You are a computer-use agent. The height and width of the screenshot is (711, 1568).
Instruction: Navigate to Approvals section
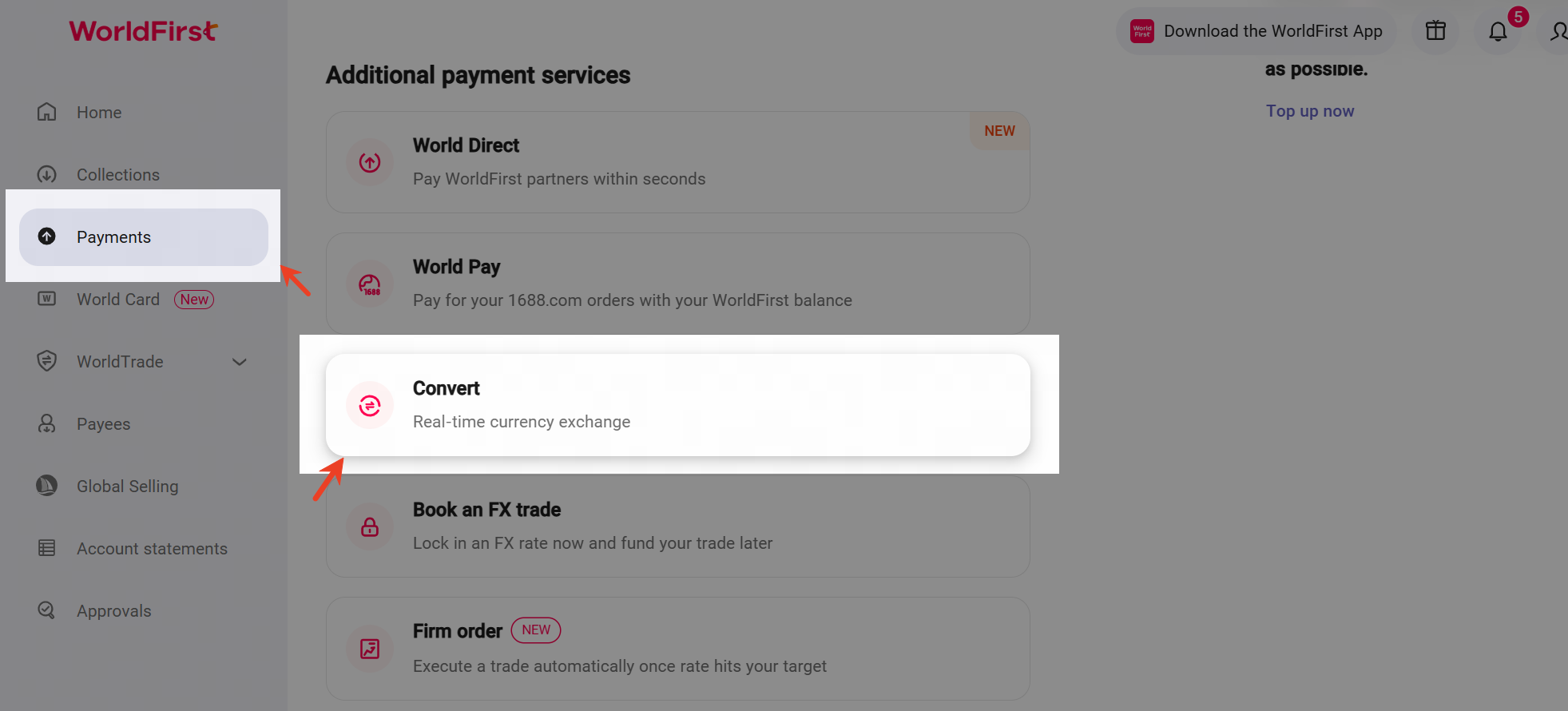tap(113, 611)
